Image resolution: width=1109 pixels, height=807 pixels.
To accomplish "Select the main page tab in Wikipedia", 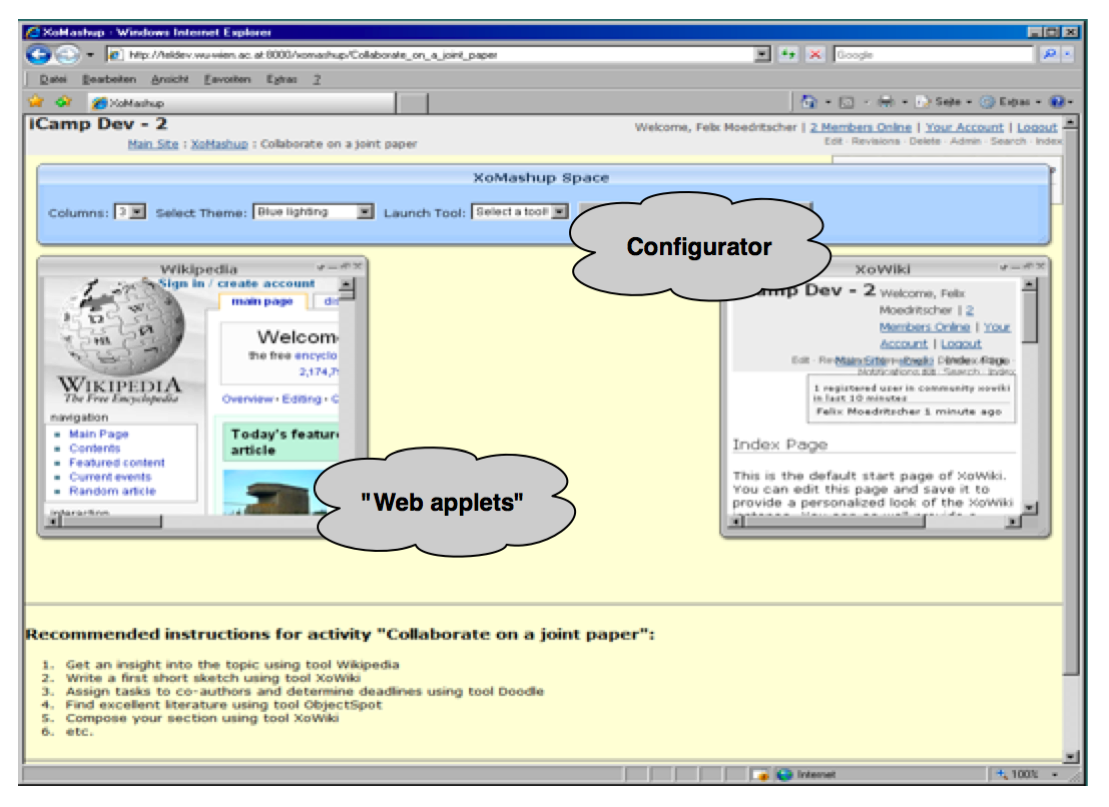I will point(262,301).
